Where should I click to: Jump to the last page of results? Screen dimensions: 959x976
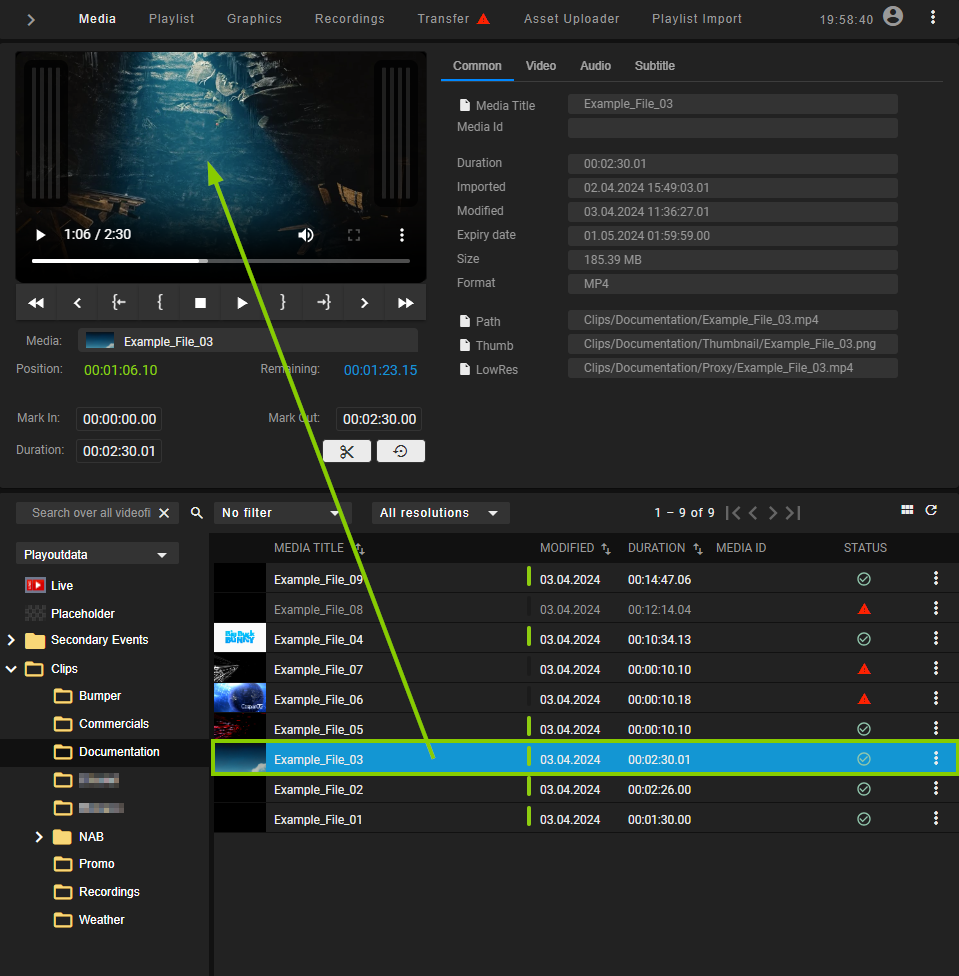[x=791, y=512]
